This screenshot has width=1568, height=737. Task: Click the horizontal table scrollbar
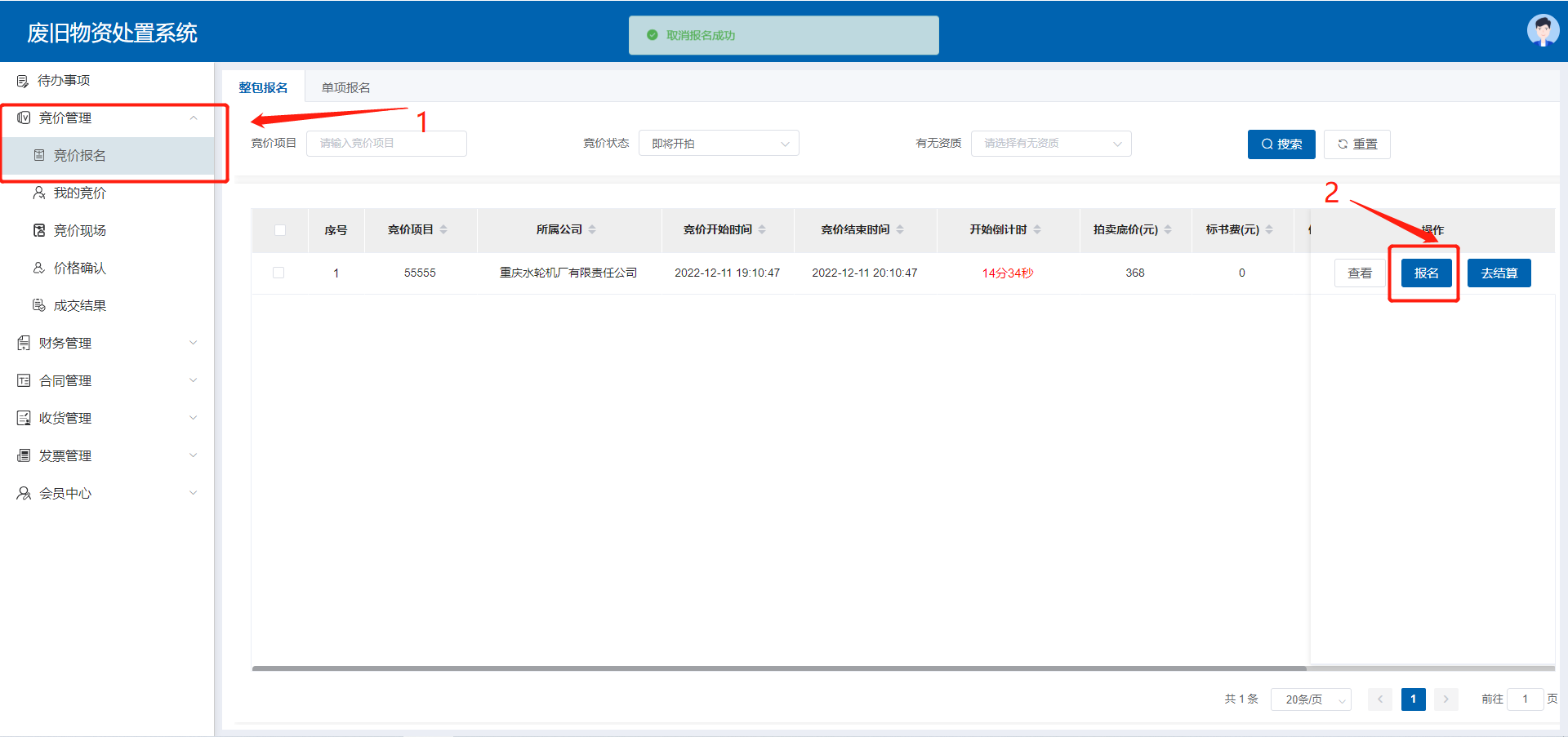(776, 668)
